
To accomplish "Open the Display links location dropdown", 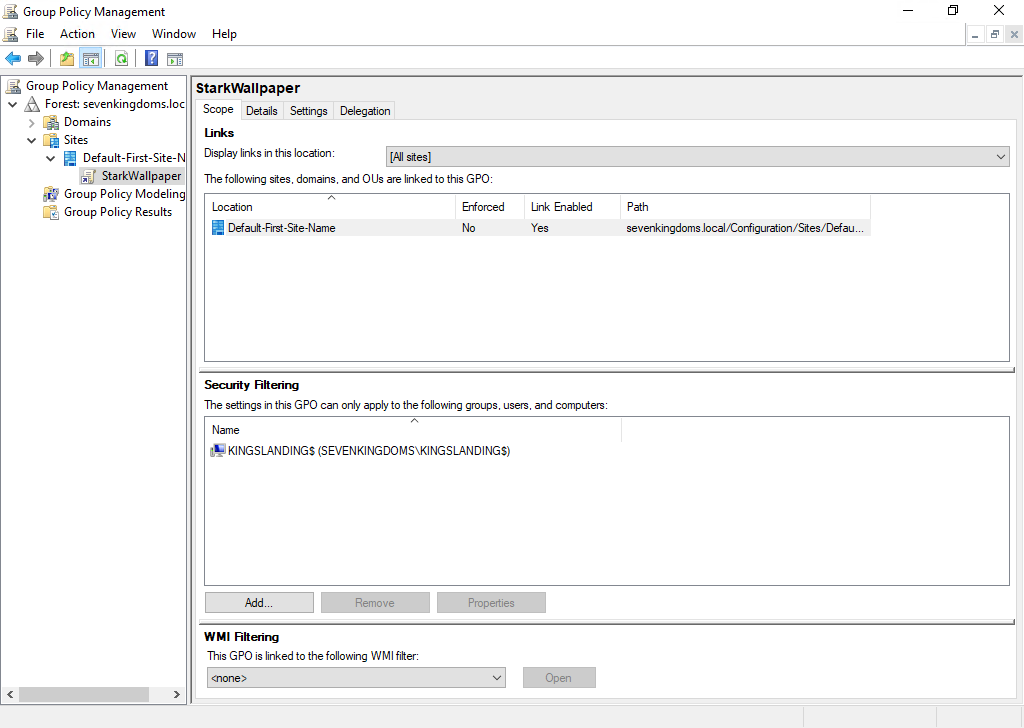I will 697,157.
